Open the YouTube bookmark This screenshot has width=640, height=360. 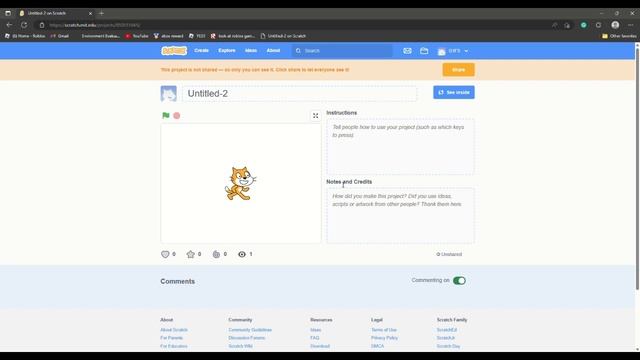137,36
